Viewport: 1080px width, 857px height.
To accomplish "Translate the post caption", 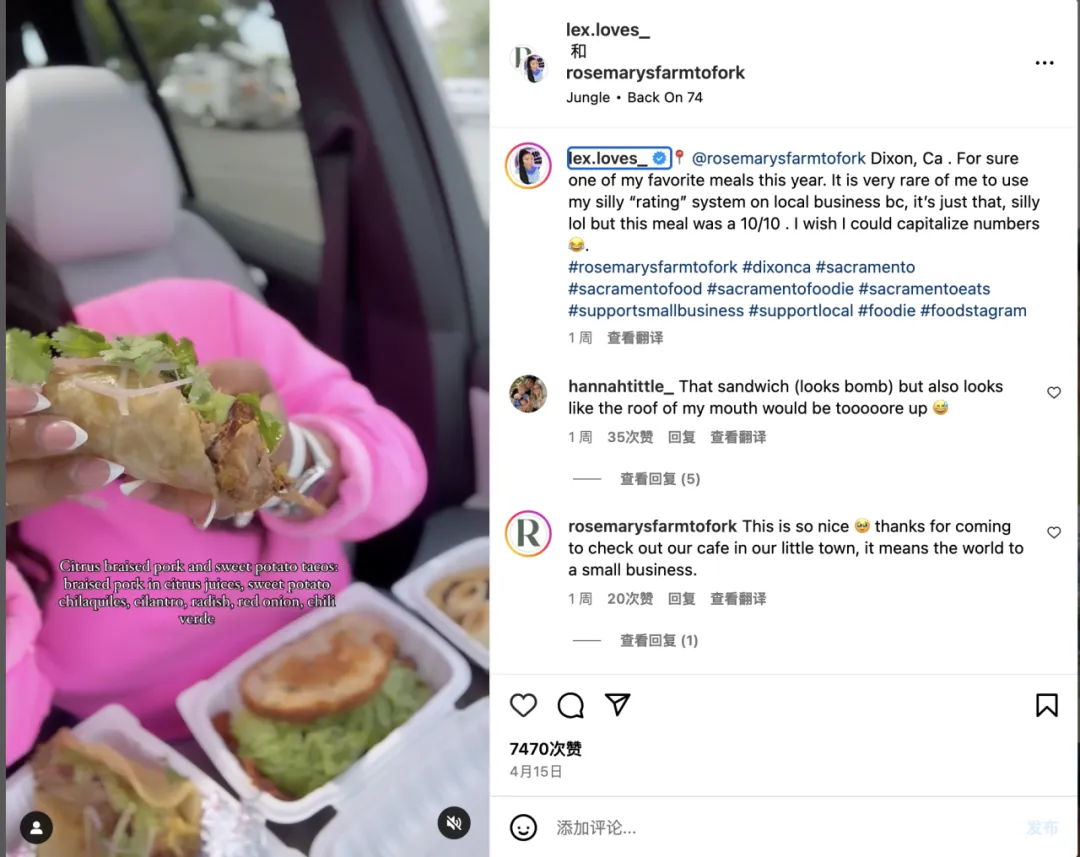I will click(635, 338).
